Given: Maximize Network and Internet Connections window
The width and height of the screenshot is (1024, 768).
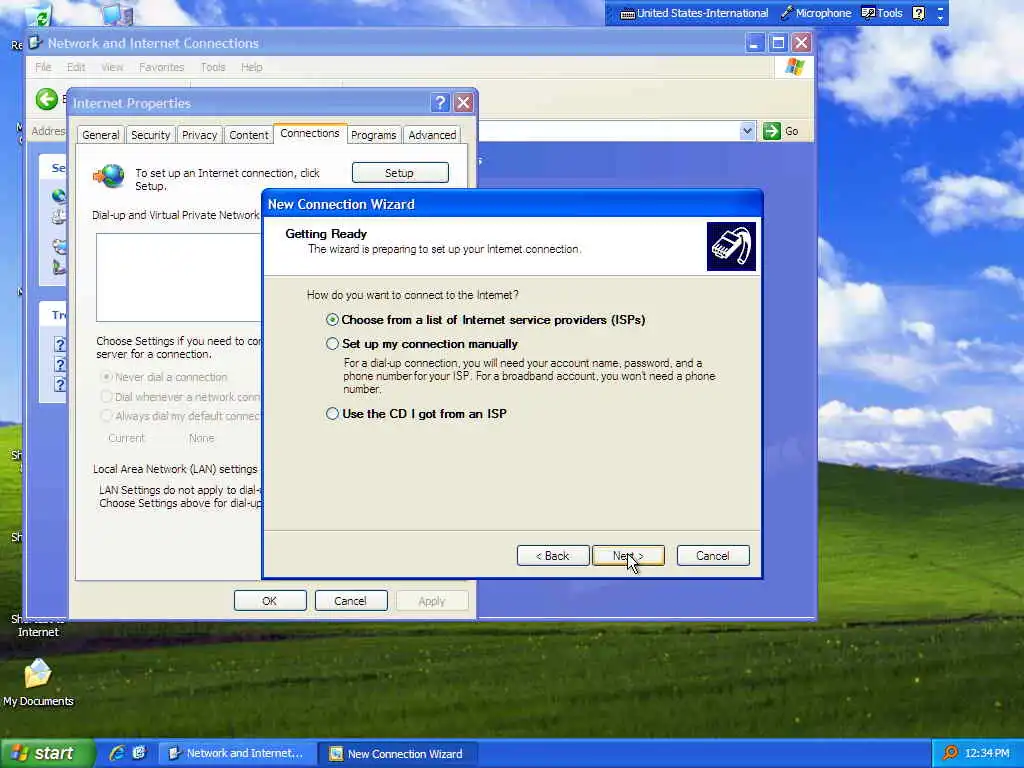Looking at the screenshot, I should tap(778, 43).
